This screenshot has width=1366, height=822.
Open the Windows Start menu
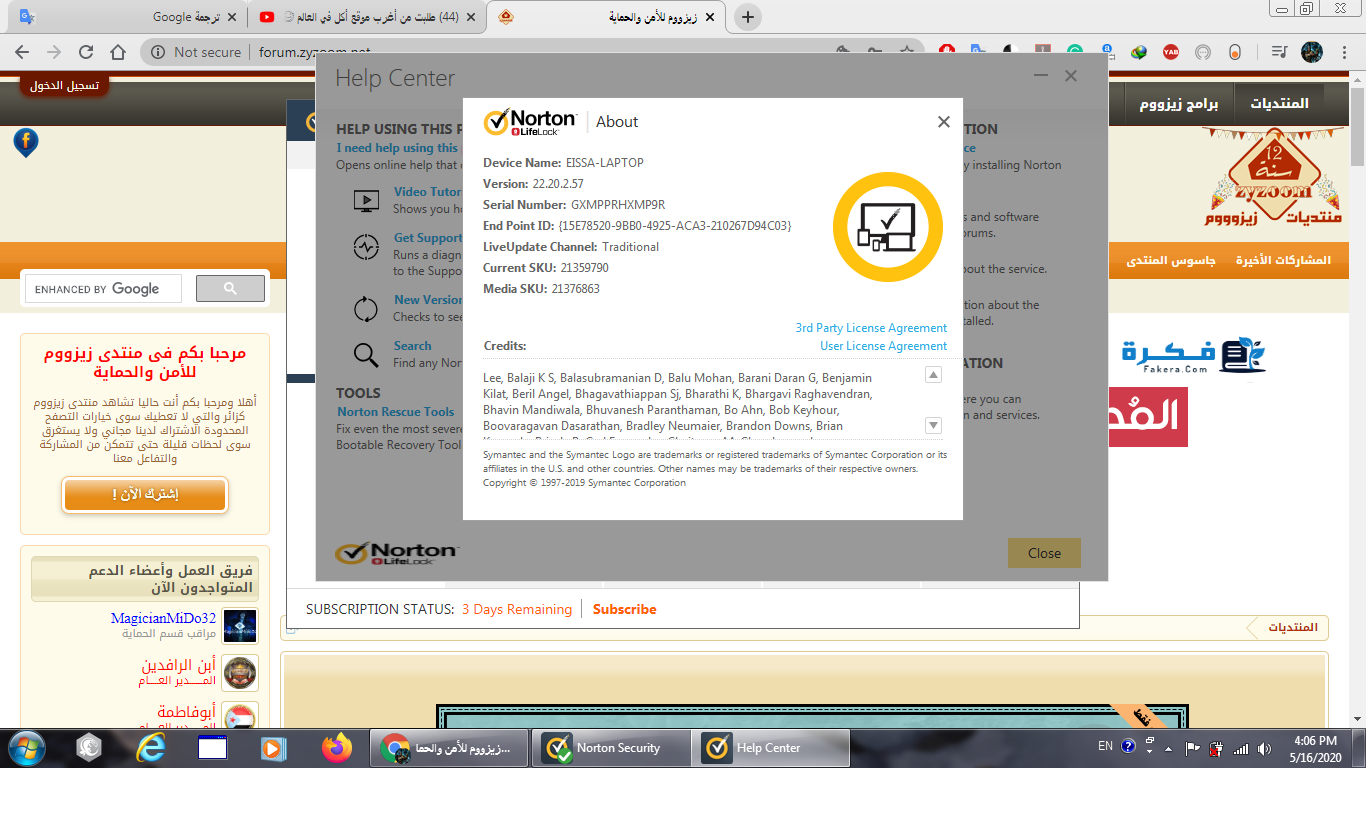coord(27,748)
